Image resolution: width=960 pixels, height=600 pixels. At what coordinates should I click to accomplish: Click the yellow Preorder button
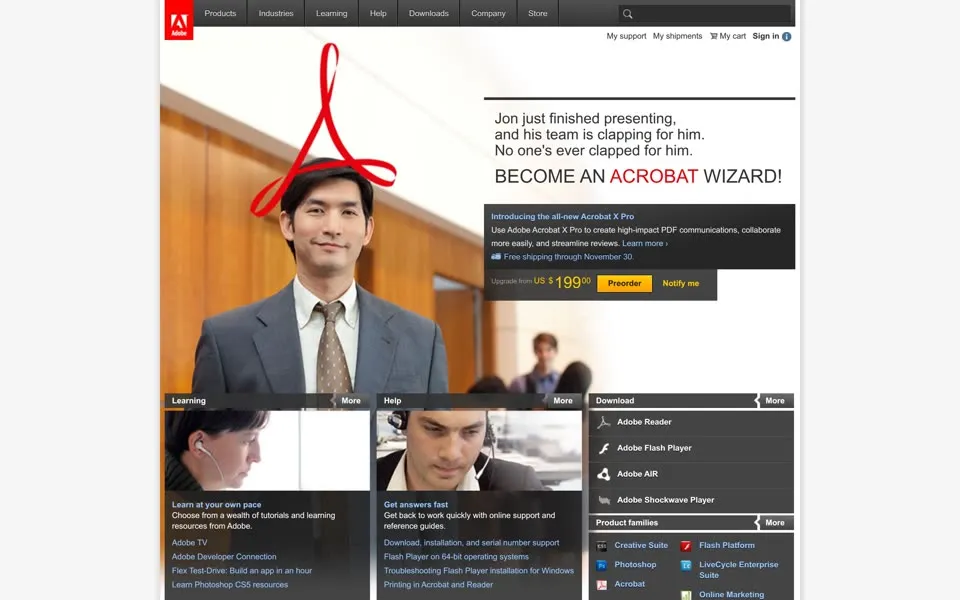click(x=624, y=283)
